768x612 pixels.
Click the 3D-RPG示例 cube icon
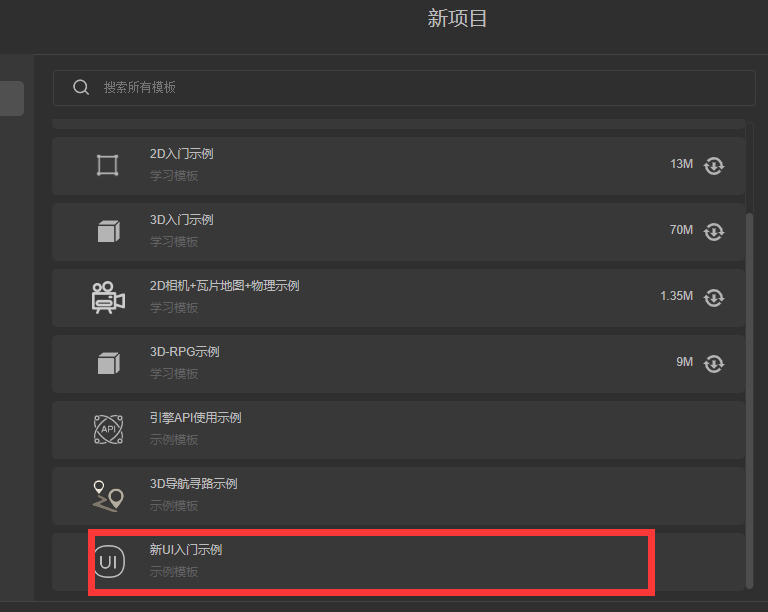coord(109,363)
